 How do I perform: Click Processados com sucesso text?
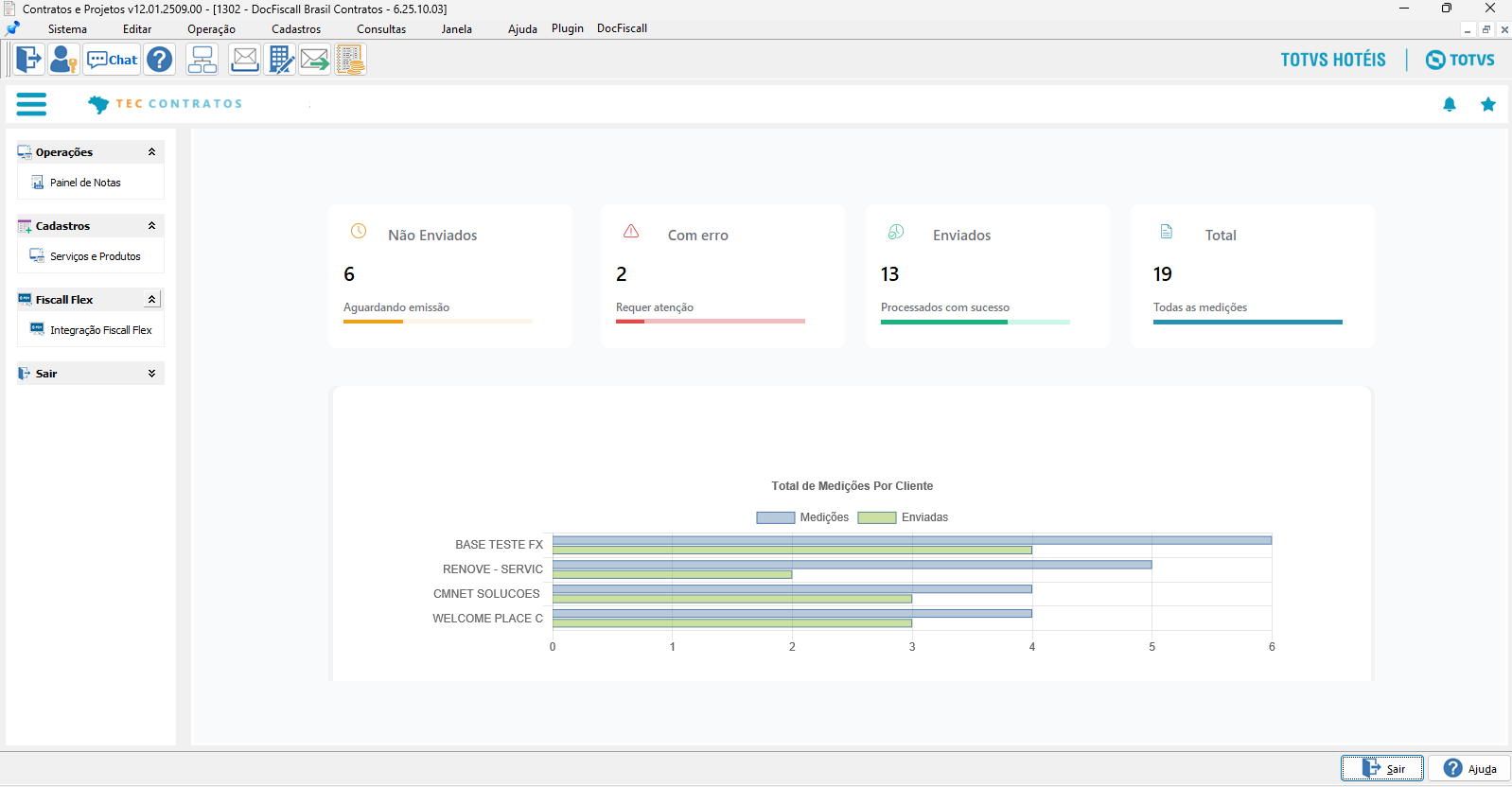pos(945,307)
